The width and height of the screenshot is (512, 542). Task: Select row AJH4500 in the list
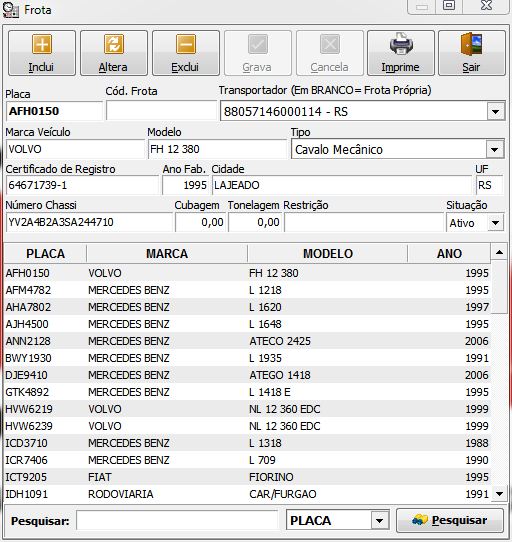point(247,324)
